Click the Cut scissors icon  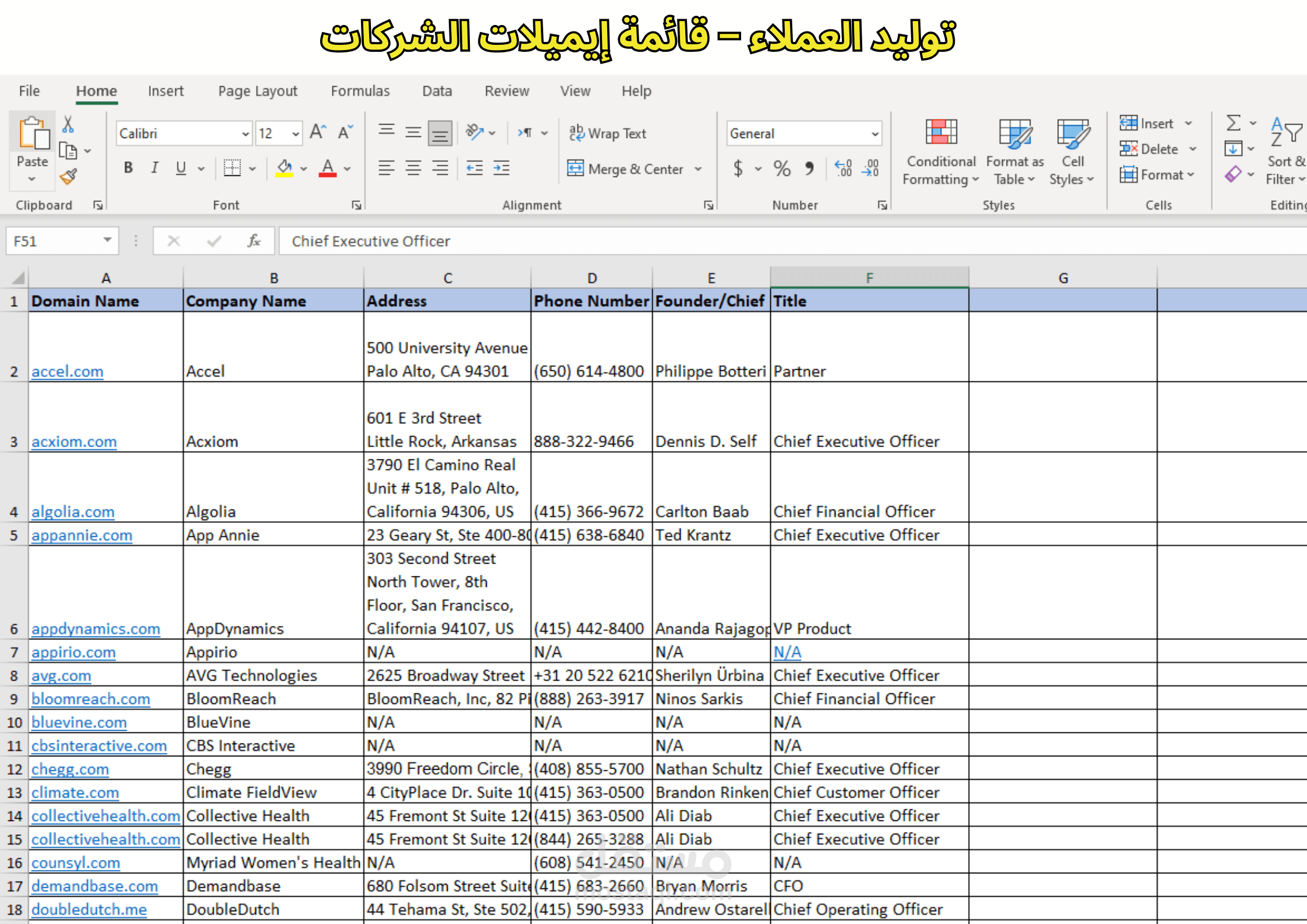(x=68, y=124)
